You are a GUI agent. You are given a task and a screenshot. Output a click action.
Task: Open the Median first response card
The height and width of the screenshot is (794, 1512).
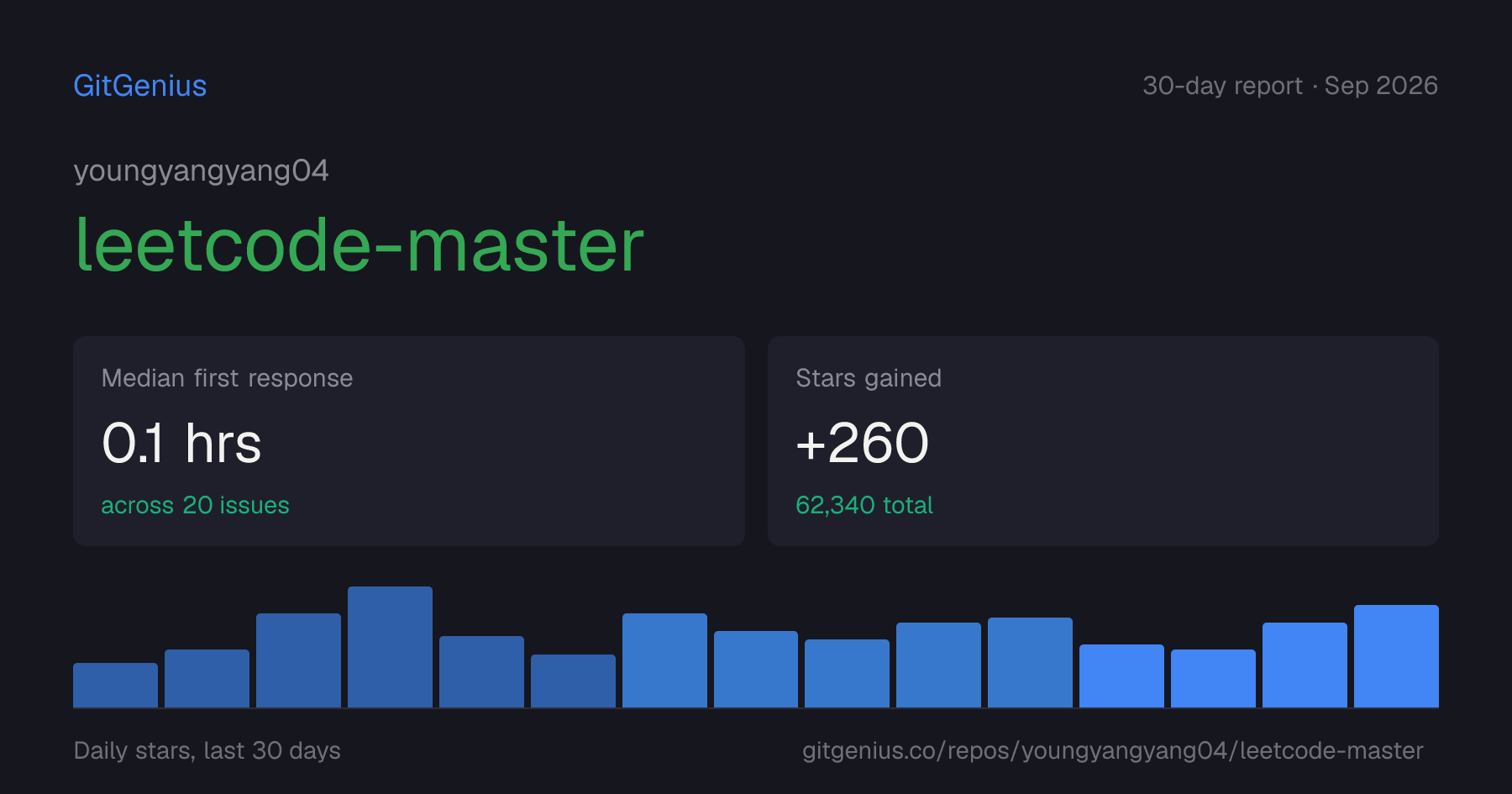point(409,441)
